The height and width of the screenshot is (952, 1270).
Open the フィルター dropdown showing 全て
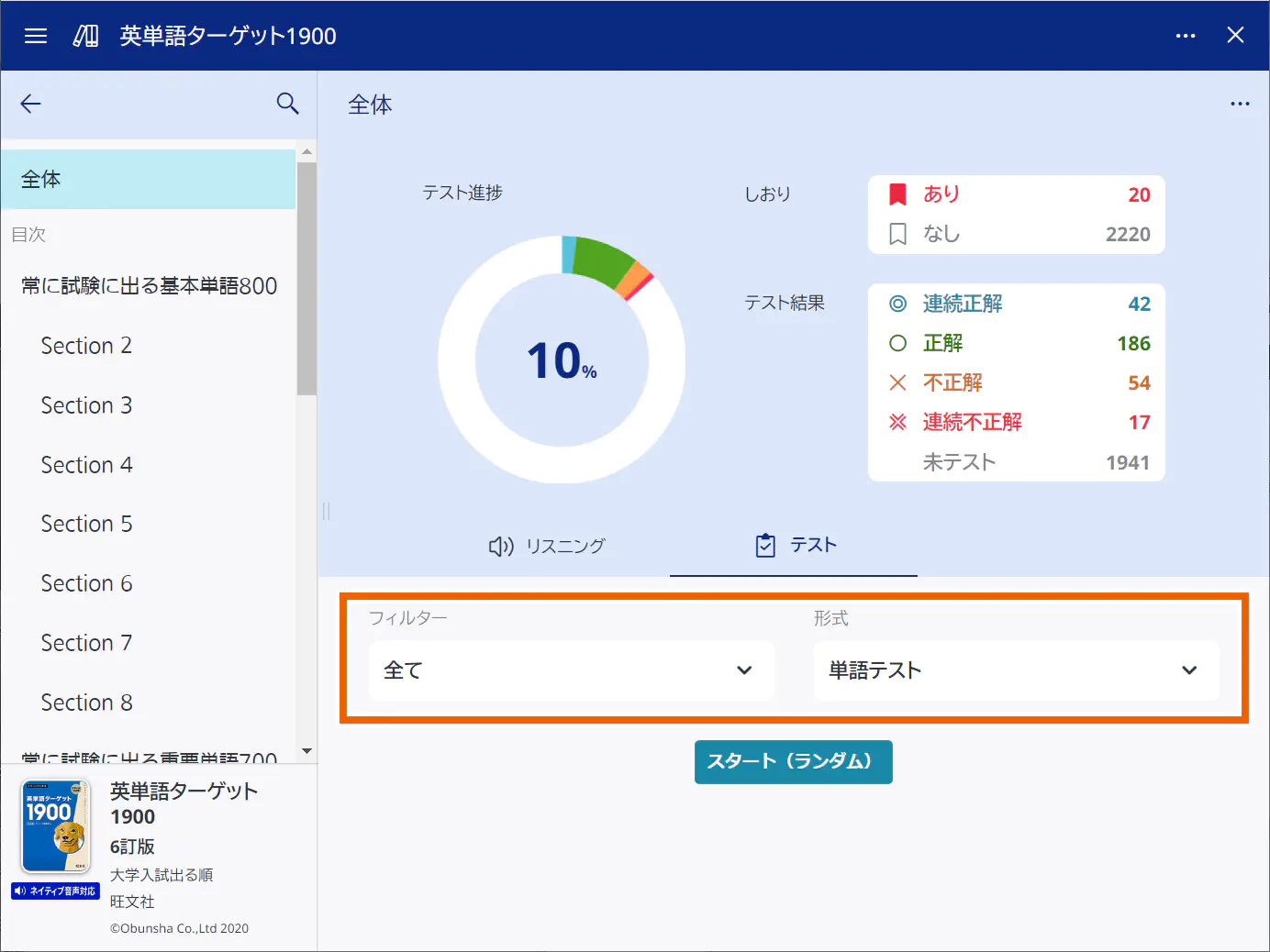click(572, 670)
